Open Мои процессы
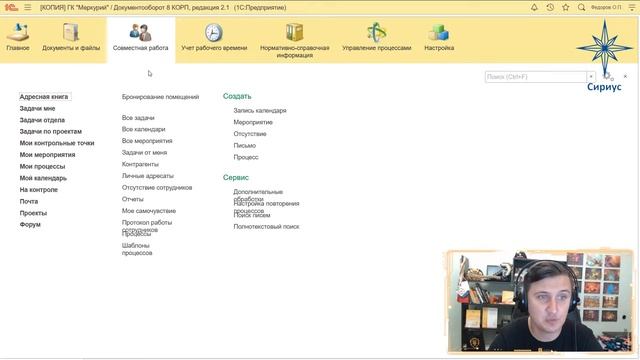Viewport: 640px width, 360px height. tap(42, 167)
